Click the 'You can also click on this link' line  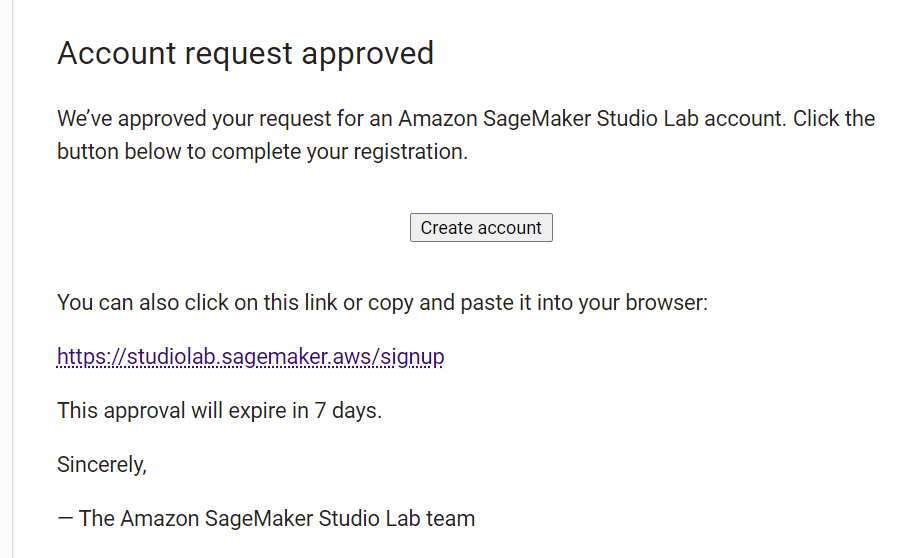[382, 303]
